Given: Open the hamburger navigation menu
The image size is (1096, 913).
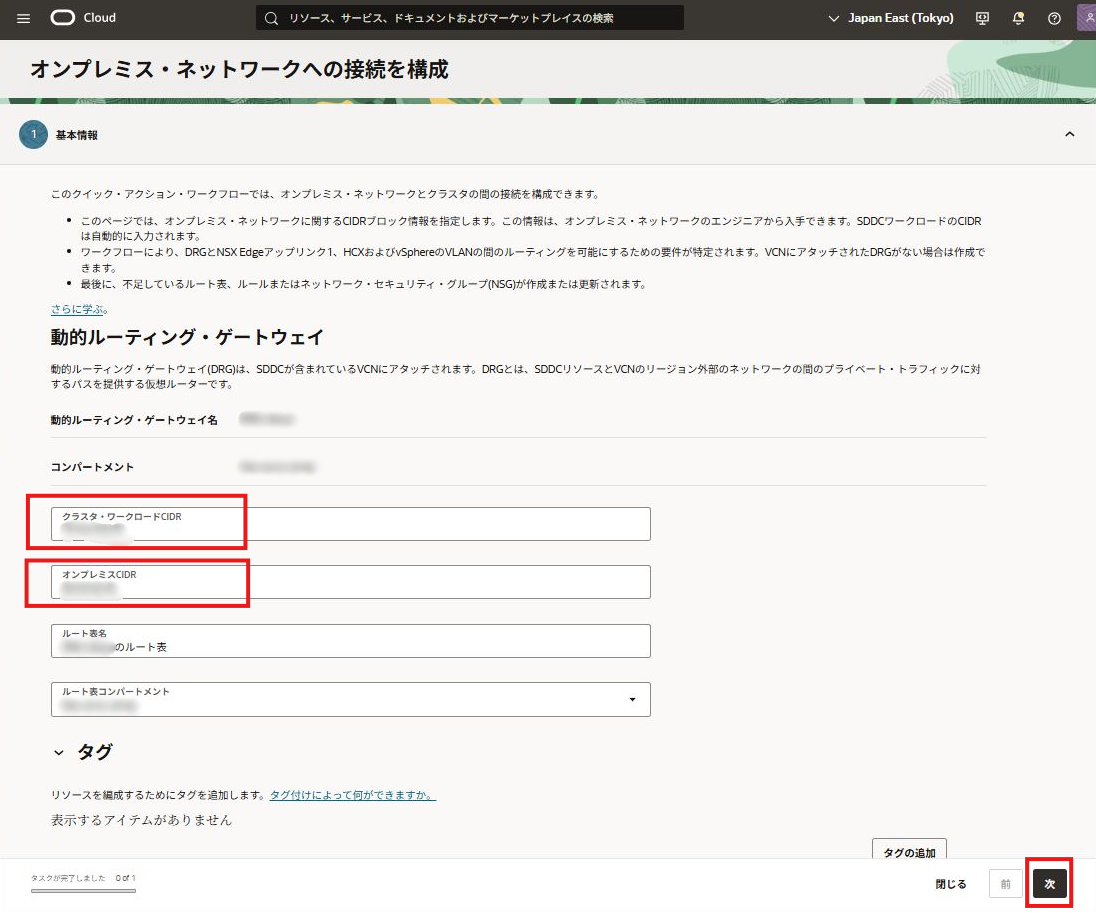Looking at the screenshot, I should [x=24, y=18].
